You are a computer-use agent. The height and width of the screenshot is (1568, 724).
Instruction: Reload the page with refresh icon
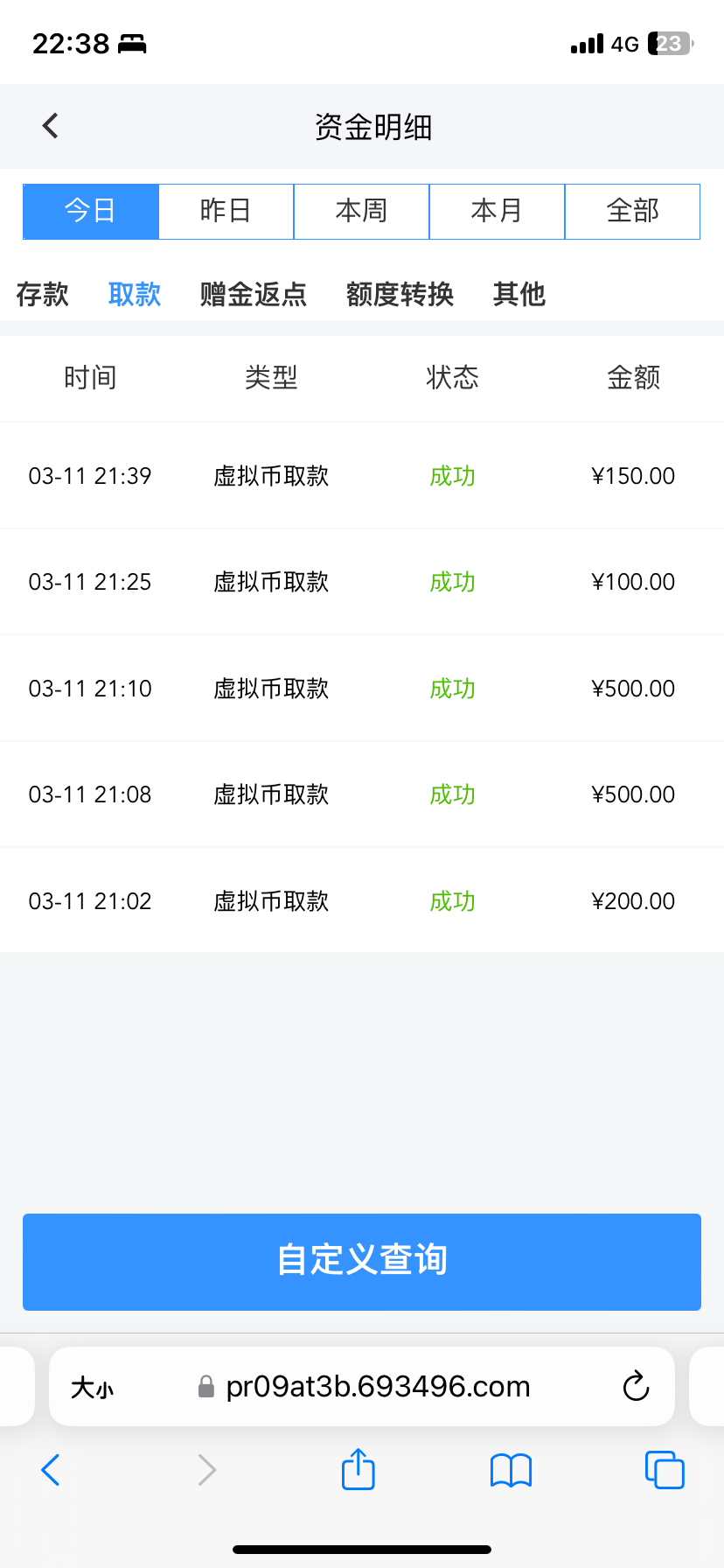(x=636, y=1386)
